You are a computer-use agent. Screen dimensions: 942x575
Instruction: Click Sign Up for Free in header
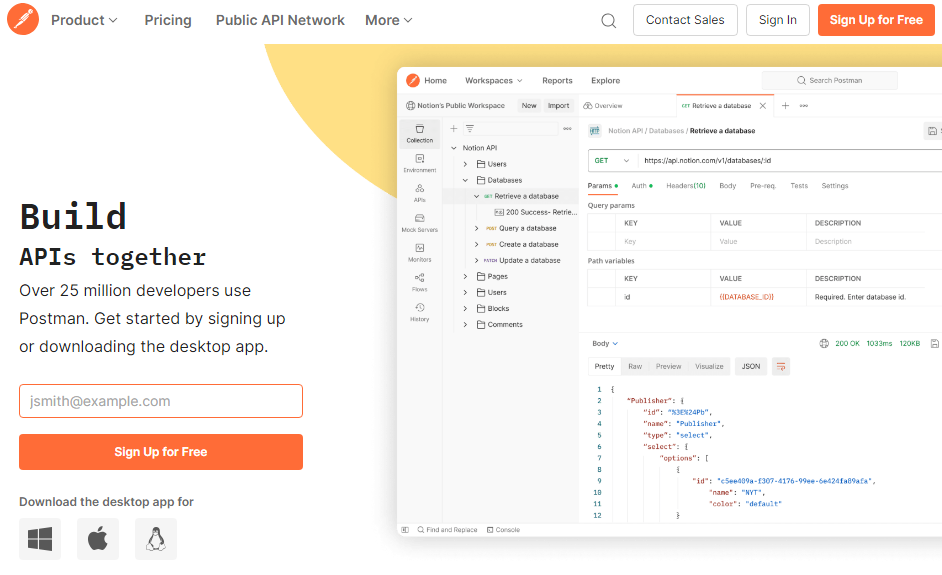click(876, 20)
